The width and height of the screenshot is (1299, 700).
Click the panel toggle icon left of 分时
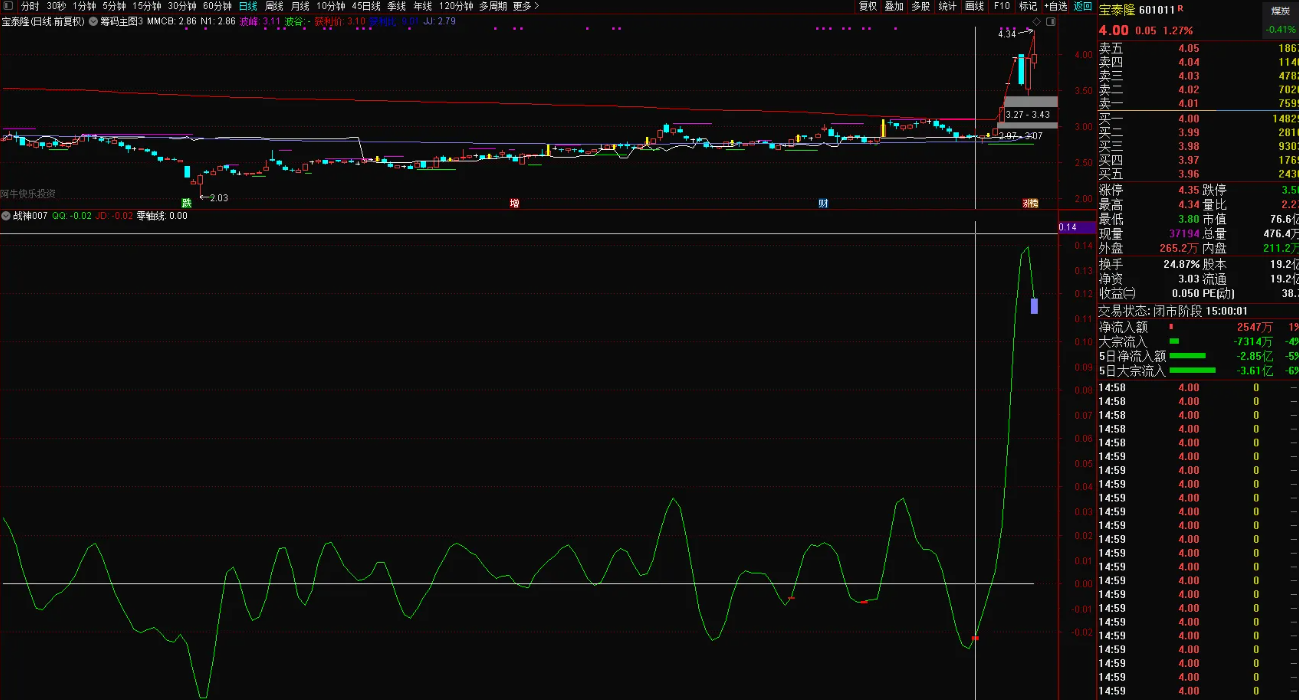pos(8,6)
